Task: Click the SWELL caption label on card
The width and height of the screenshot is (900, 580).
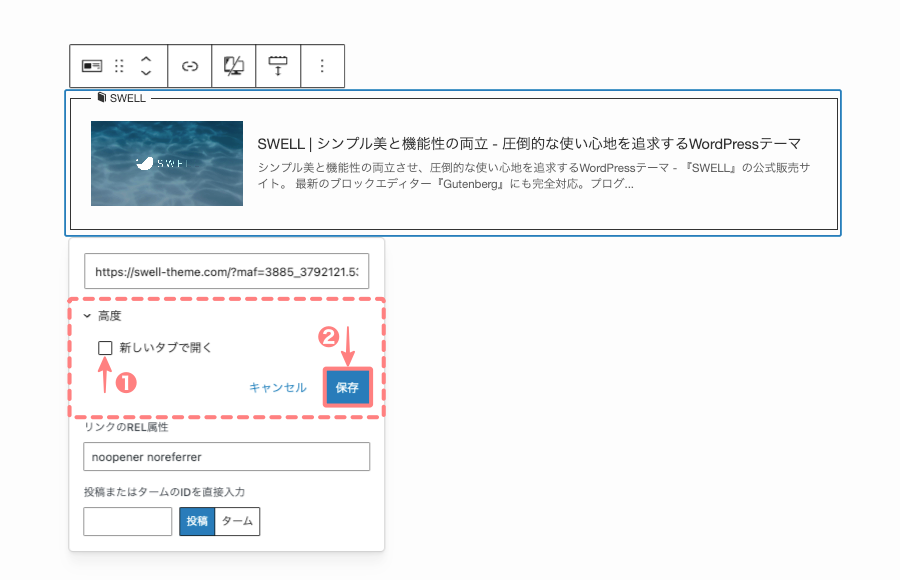Action: click(x=121, y=98)
